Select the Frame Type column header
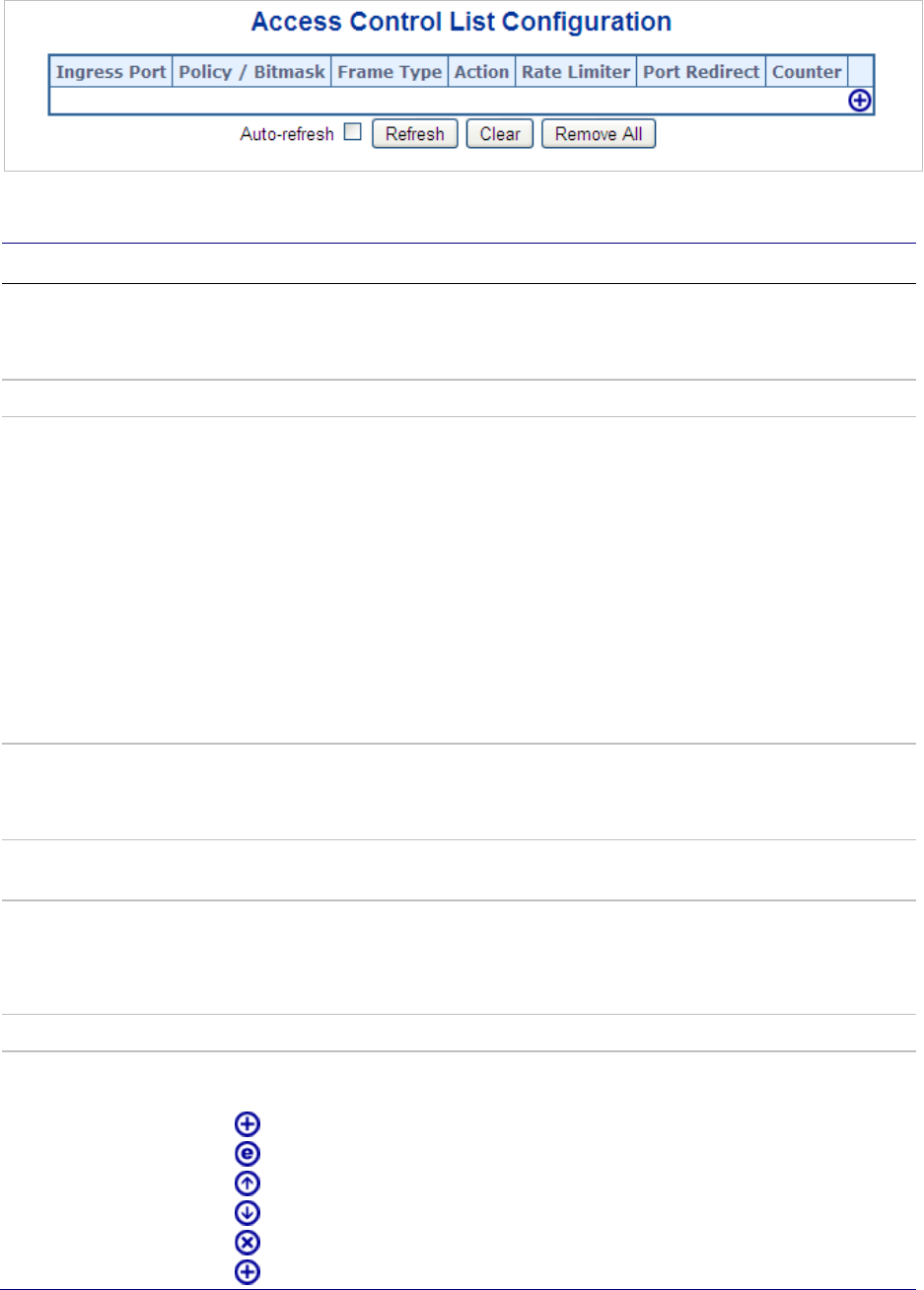Screen dimensions: 924x1290 point(390,72)
